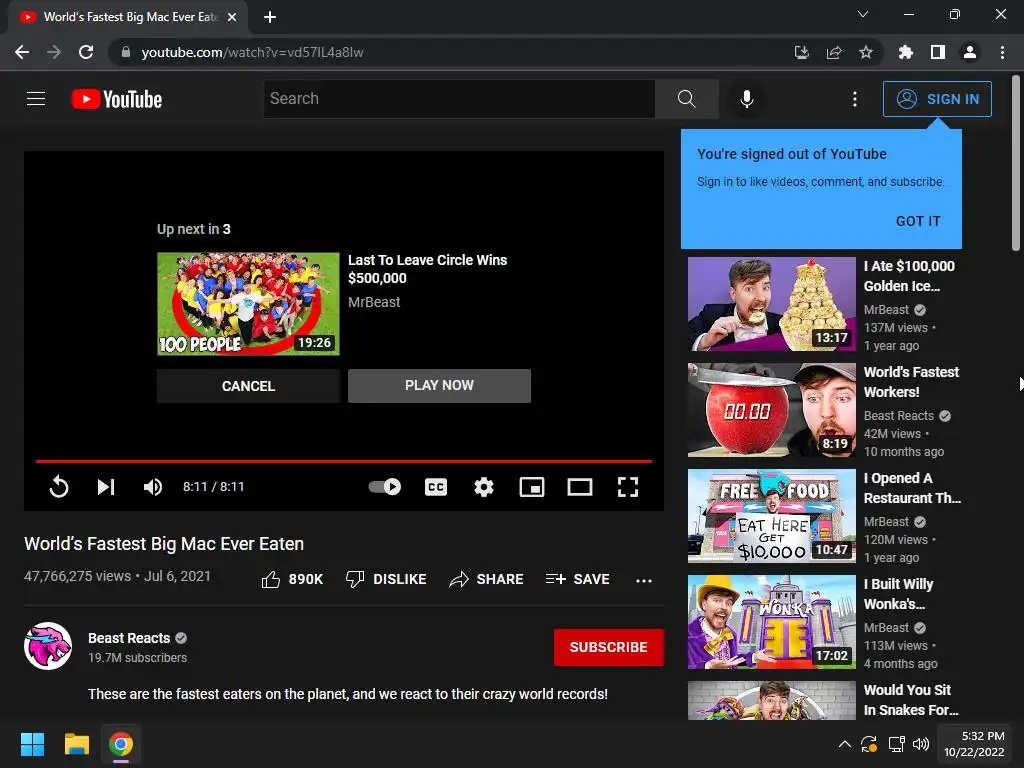This screenshot has width=1024, height=768.
Task: Go to the YouTube home logo
Action: point(117,99)
